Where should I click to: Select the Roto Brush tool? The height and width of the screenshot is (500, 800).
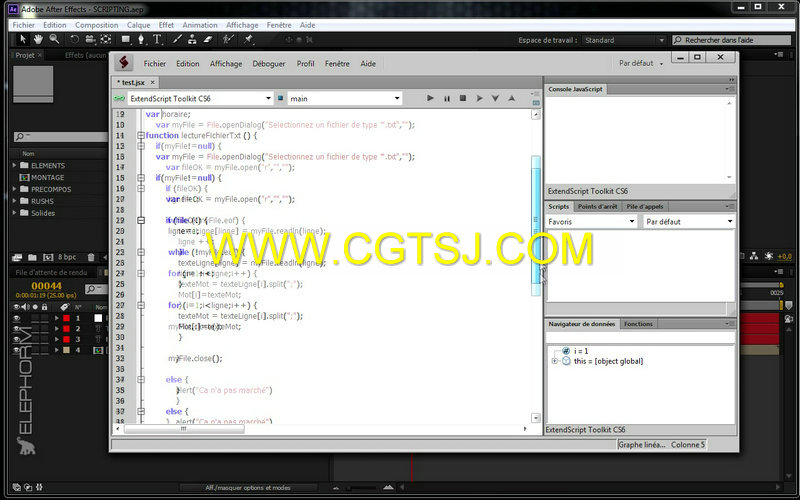[x=228, y=39]
